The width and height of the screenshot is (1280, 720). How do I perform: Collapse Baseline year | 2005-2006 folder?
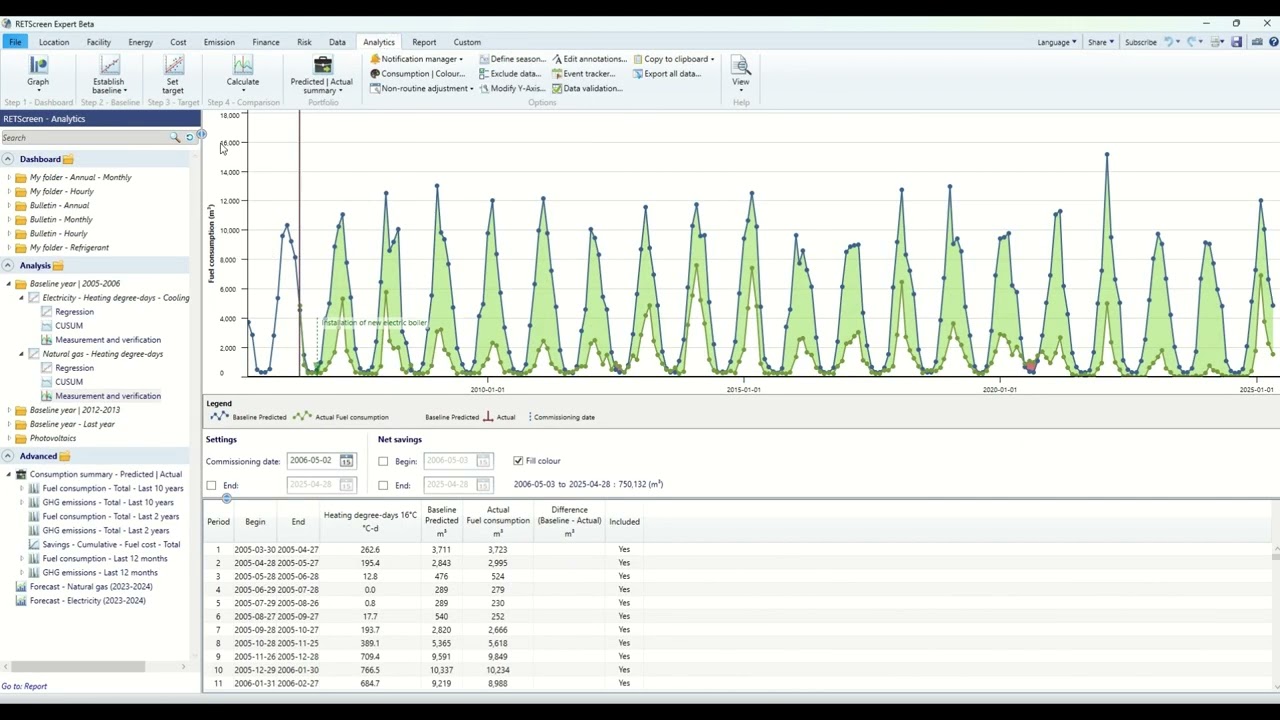coord(9,284)
